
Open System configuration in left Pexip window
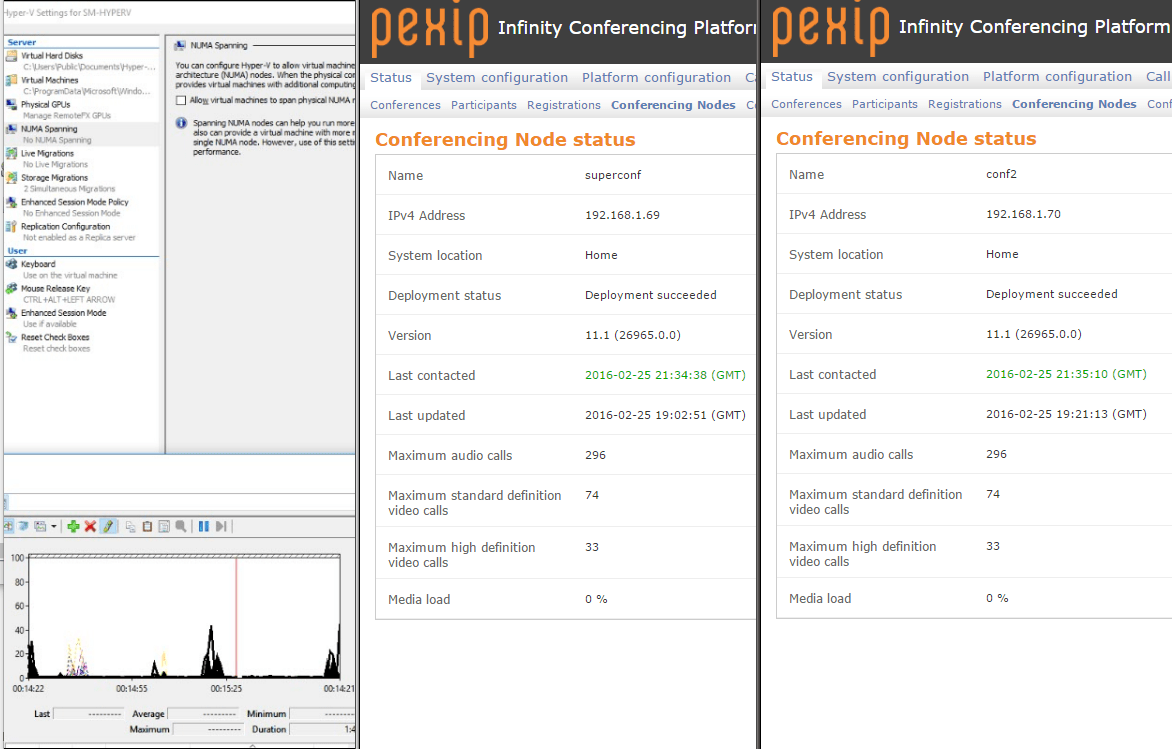coord(497,78)
